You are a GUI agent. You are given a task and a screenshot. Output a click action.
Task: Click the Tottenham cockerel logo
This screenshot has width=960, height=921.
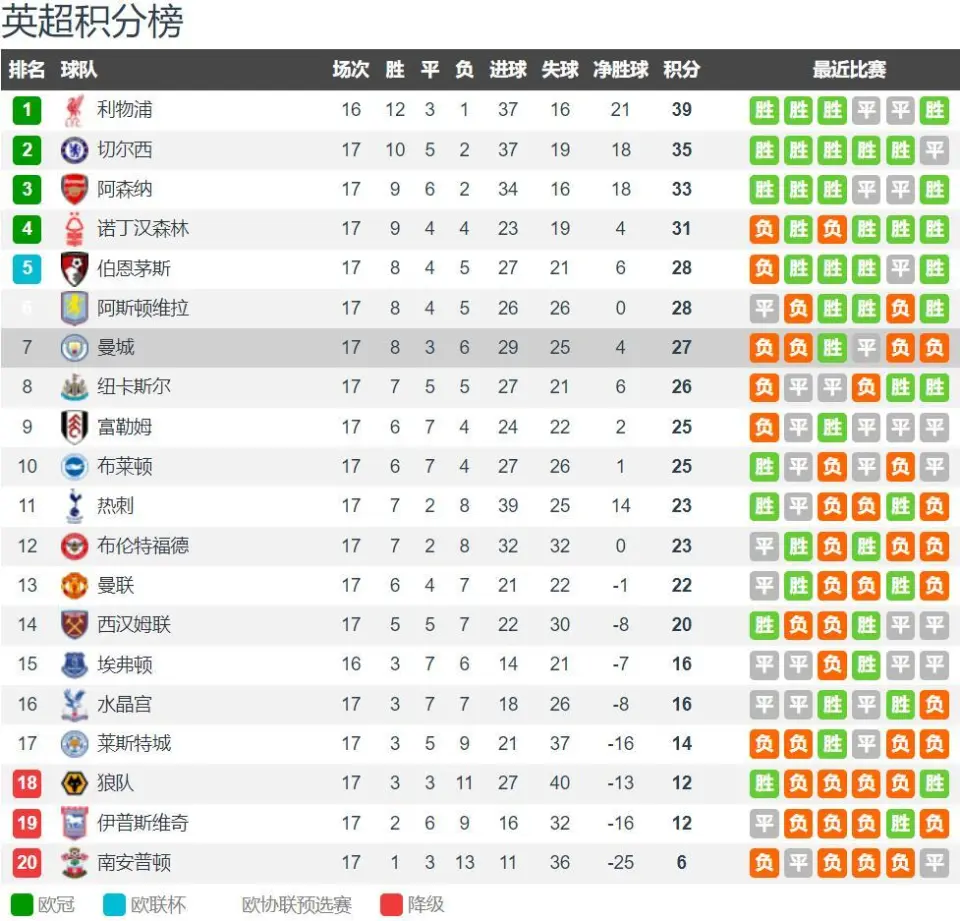[x=75, y=506]
